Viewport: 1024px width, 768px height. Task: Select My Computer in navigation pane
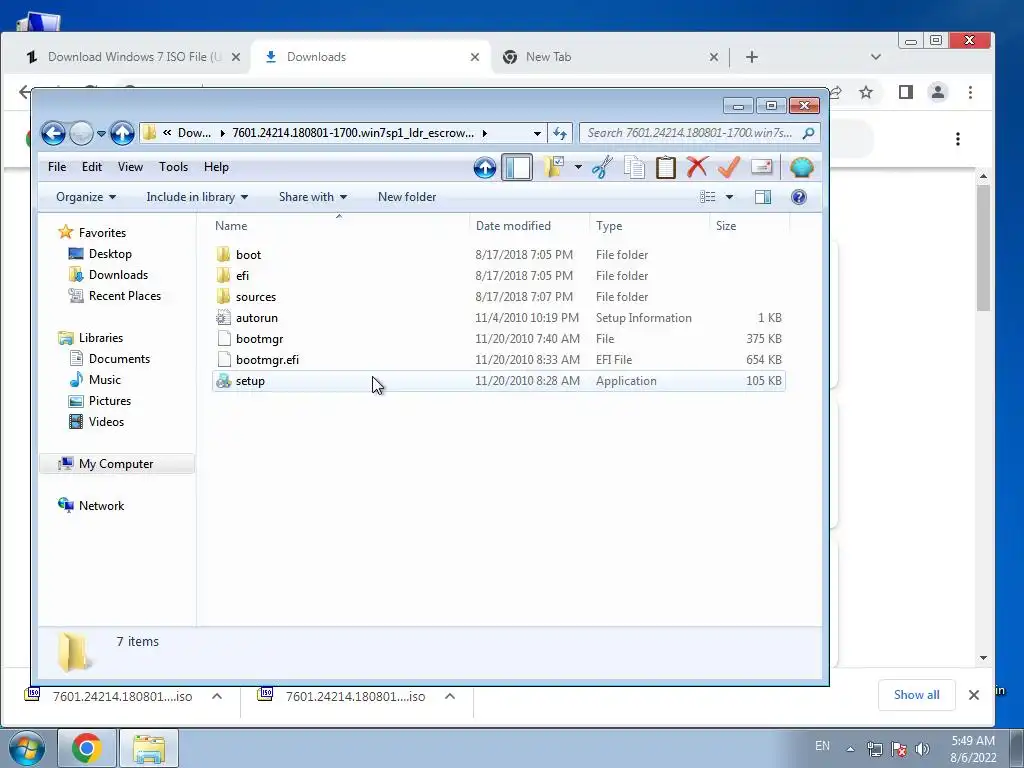117,464
